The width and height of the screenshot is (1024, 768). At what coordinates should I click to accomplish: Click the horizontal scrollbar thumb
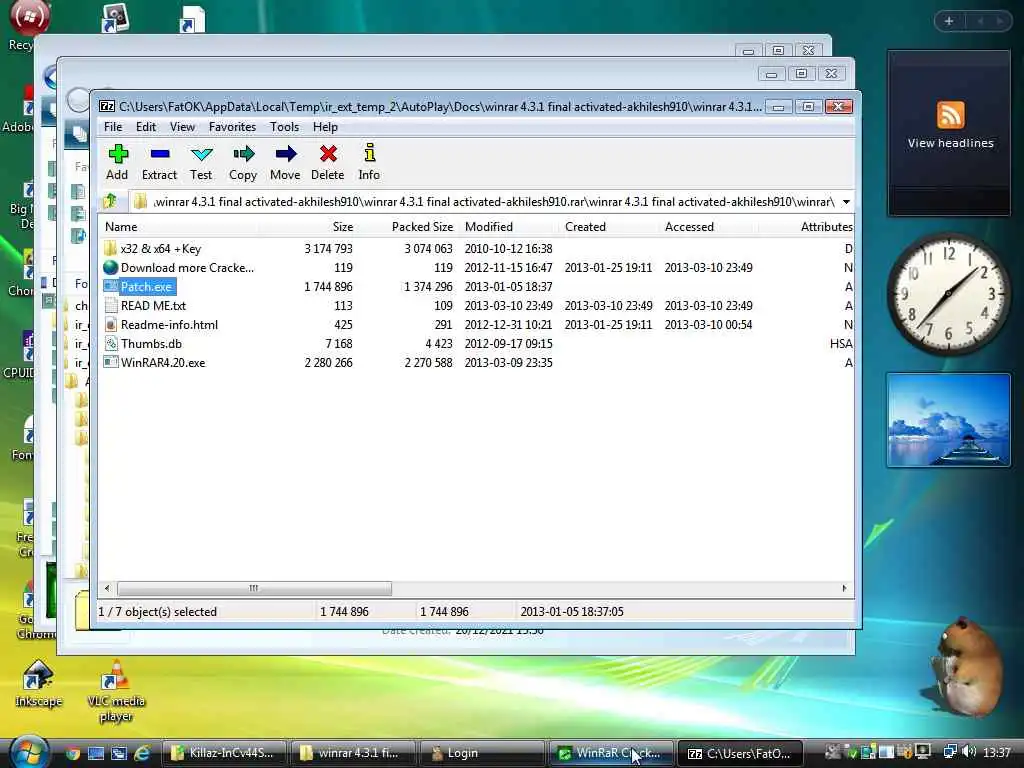click(x=254, y=588)
